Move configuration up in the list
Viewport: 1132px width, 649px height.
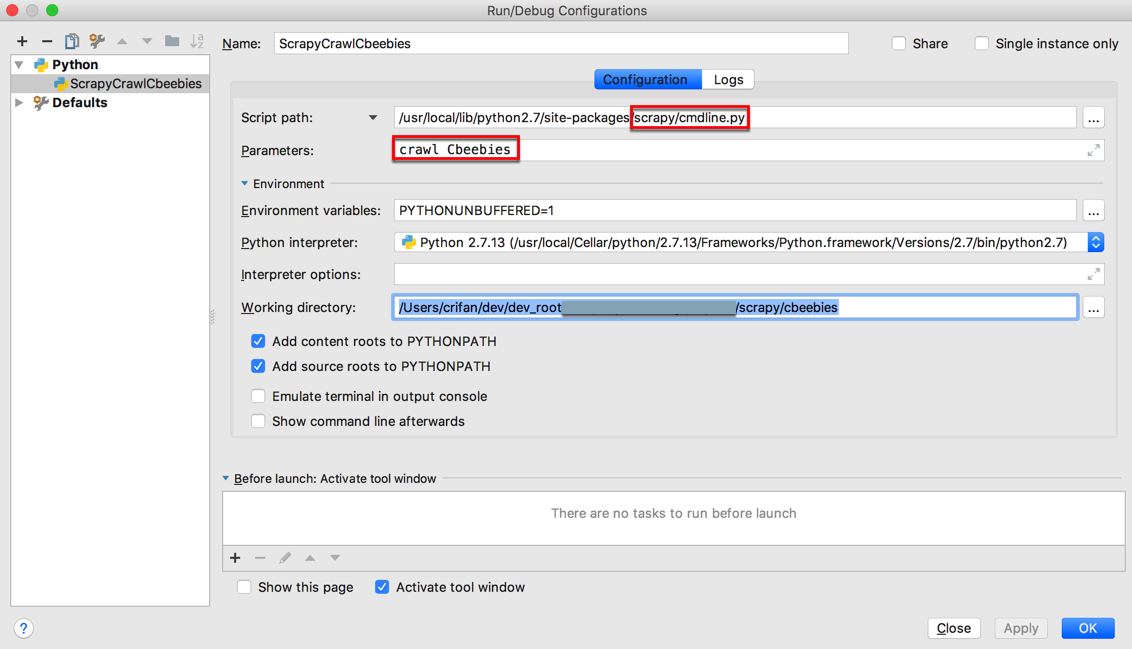pos(122,41)
